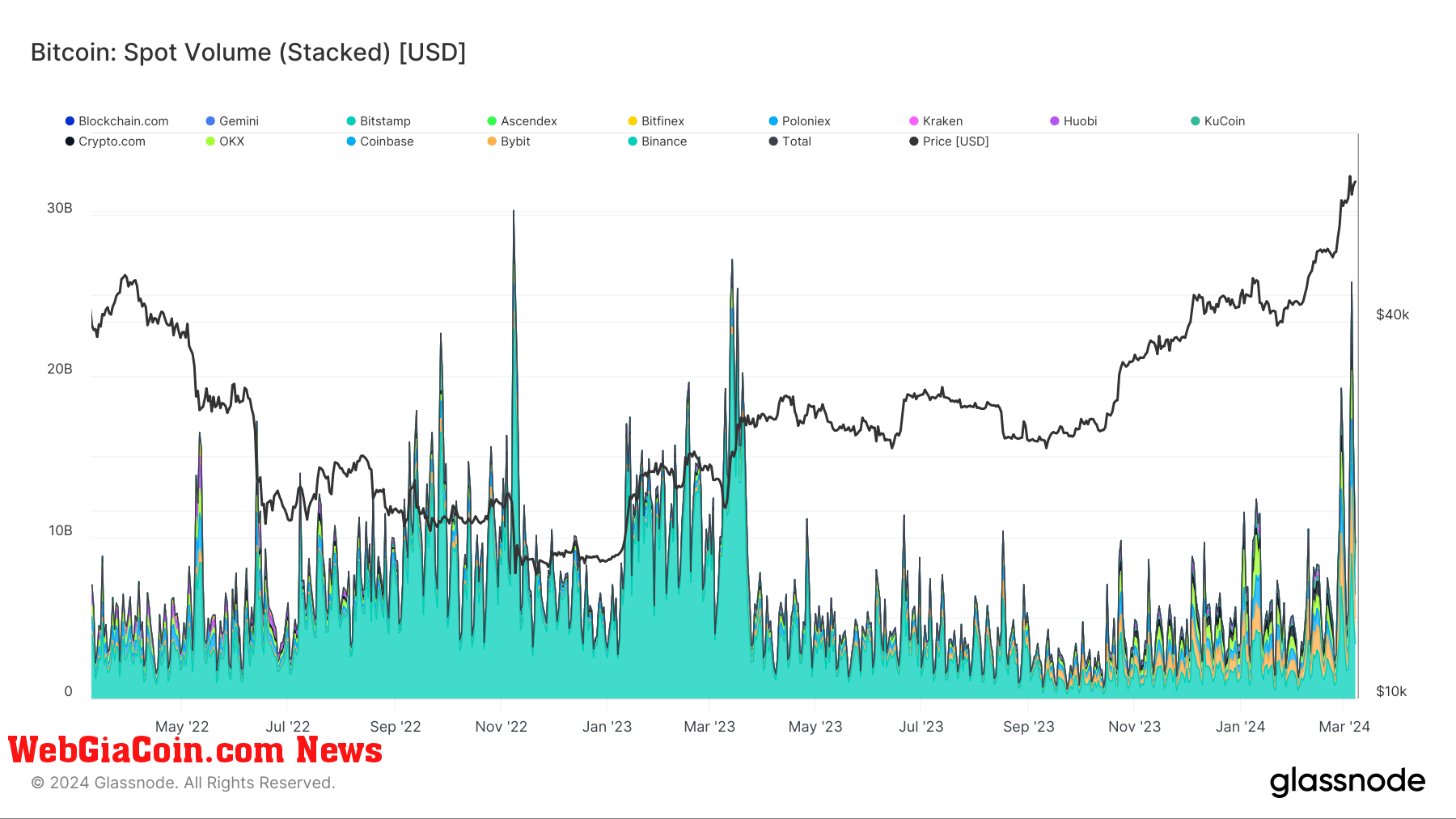This screenshot has width=1456, height=819.
Task: Toggle Price [USD] legend entry
Action: tap(949, 141)
